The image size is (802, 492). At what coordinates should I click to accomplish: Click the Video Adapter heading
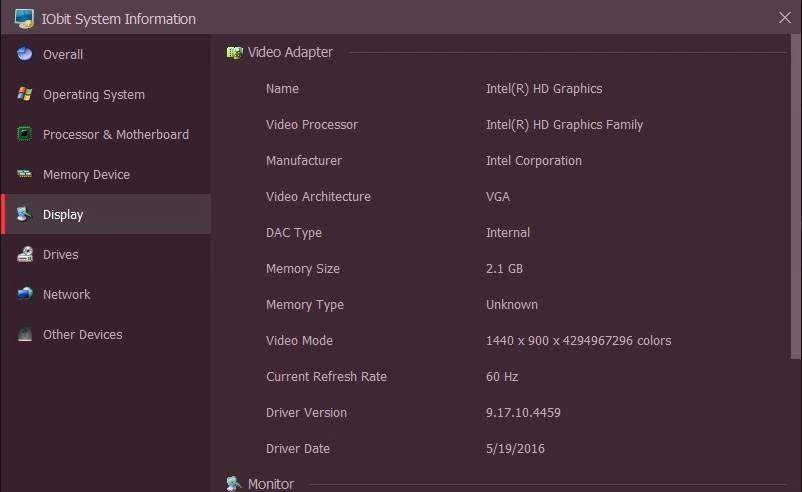click(x=290, y=52)
